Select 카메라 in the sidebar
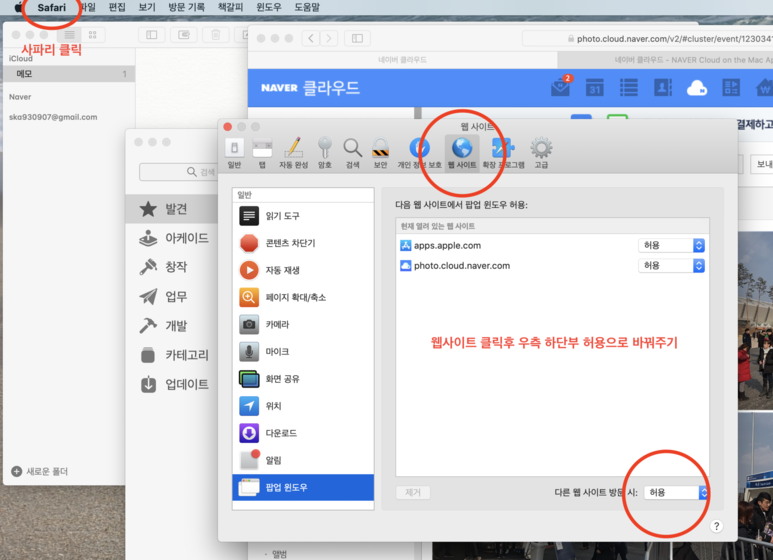 click(x=303, y=324)
